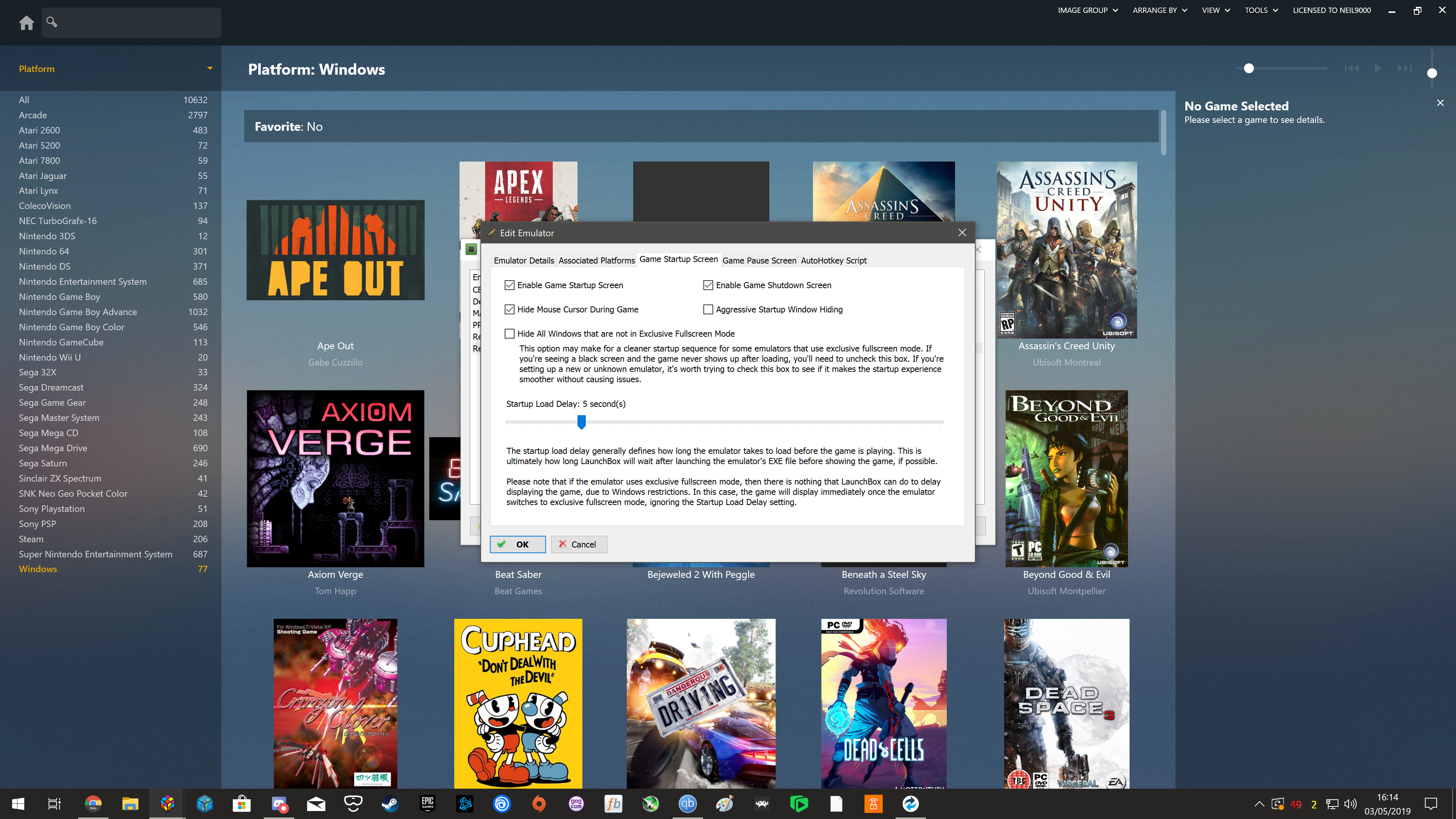Check Hide All Windows not in Fullscreen
This screenshot has width=1456, height=819.
click(509, 334)
